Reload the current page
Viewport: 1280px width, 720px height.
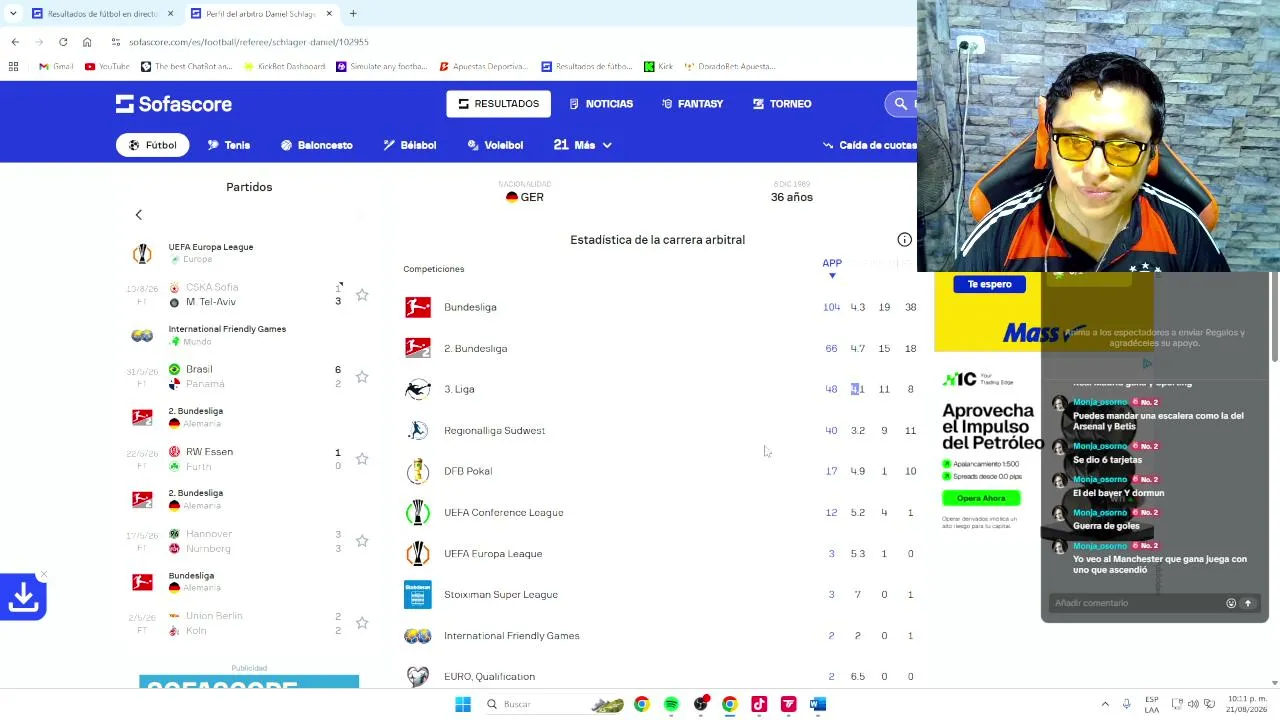pos(63,42)
